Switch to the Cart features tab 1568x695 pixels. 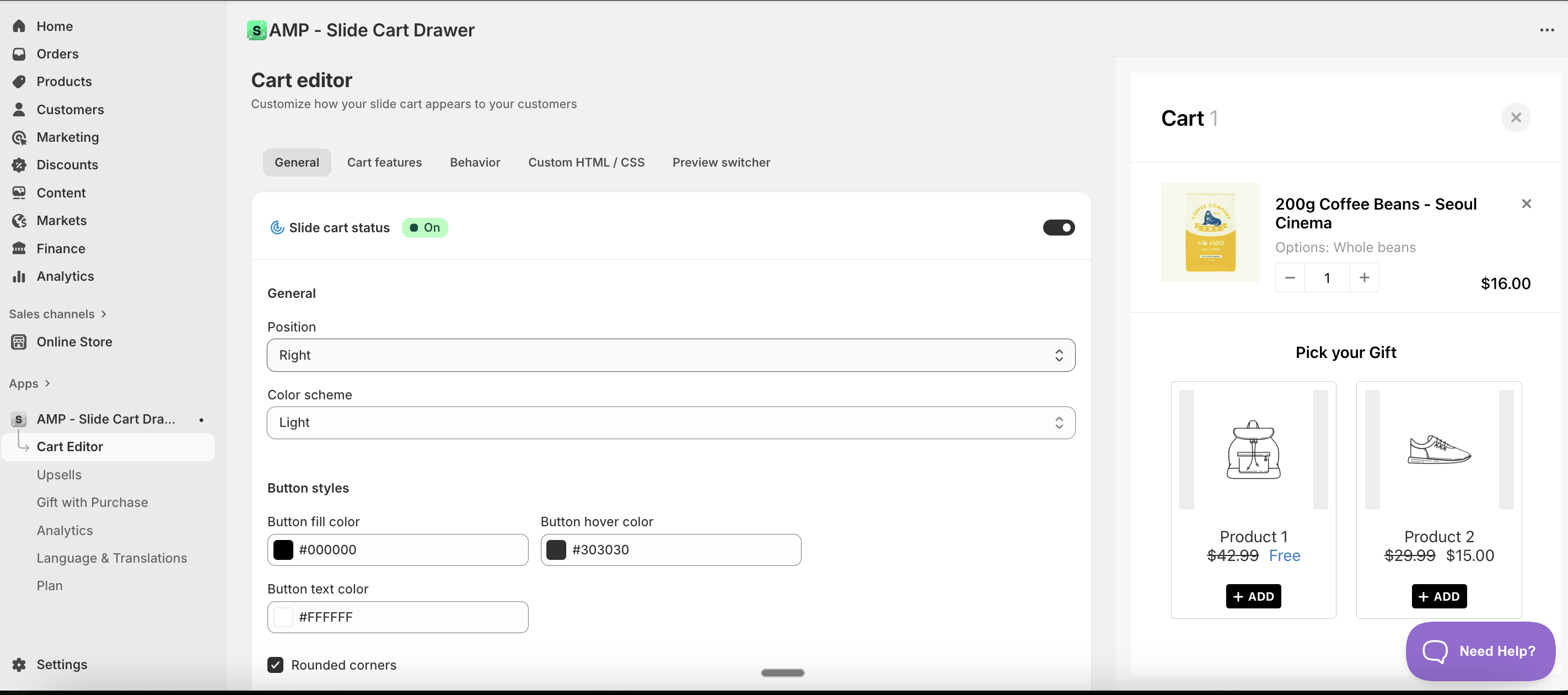tap(384, 162)
